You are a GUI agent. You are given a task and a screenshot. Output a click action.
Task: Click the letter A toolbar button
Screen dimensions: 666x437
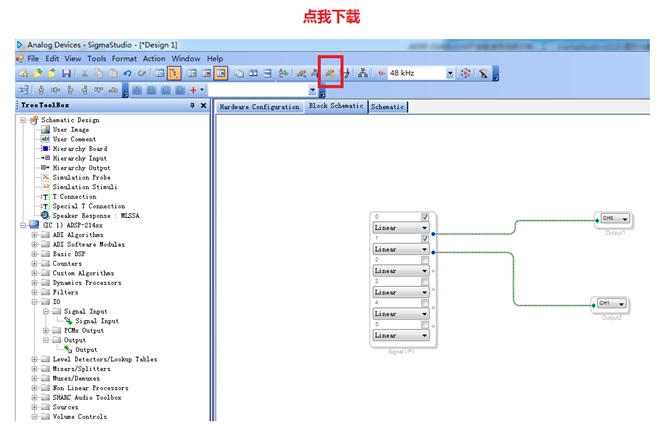137,90
